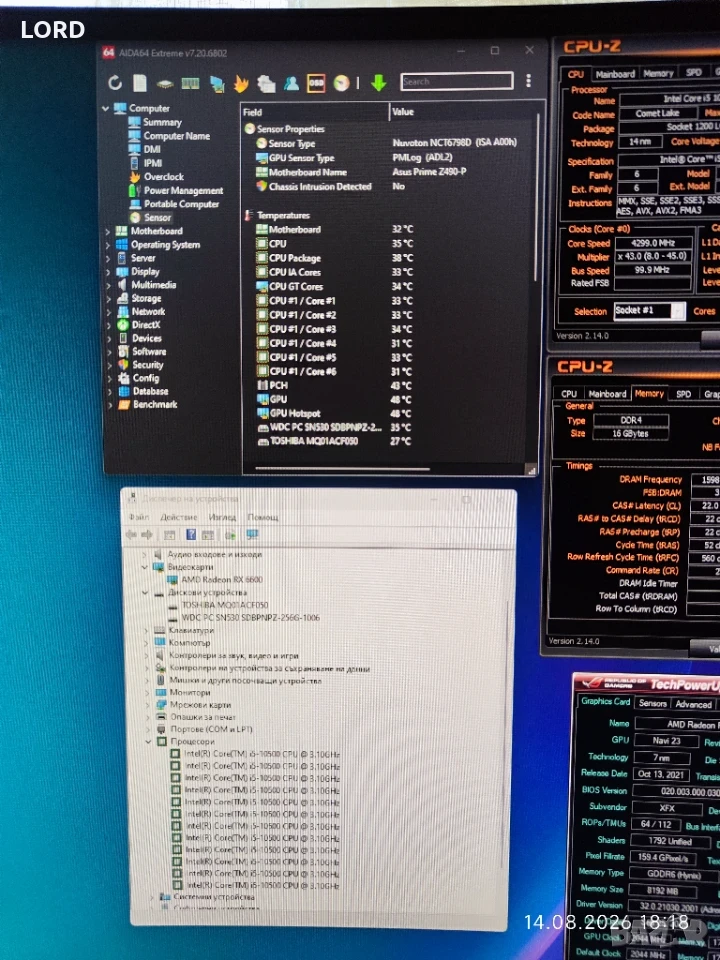Viewport: 720px width, 960px height.
Task: Select Overclock in the AIDA64 tree
Action: [163, 176]
